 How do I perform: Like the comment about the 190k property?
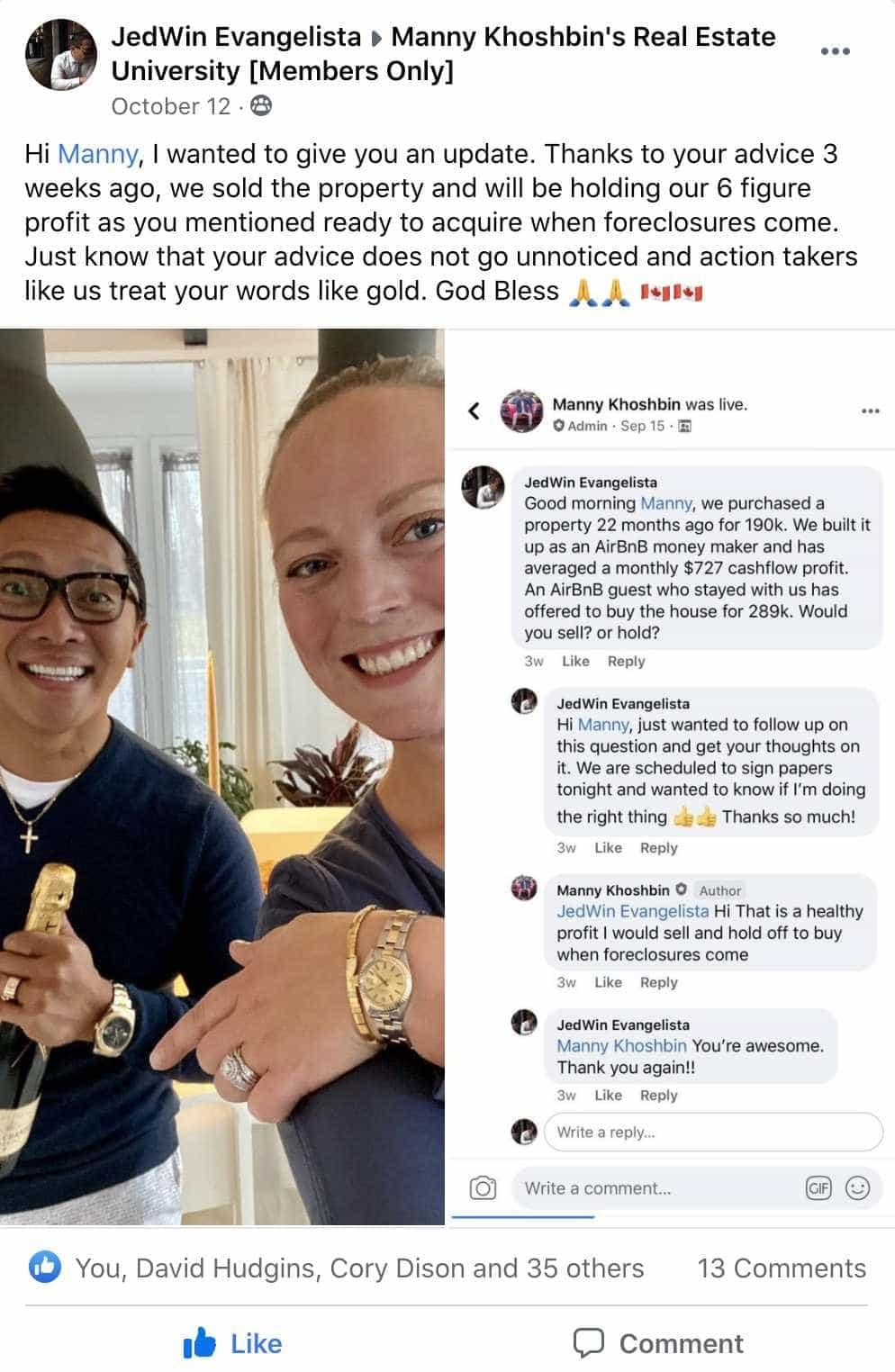coord(575,661)
